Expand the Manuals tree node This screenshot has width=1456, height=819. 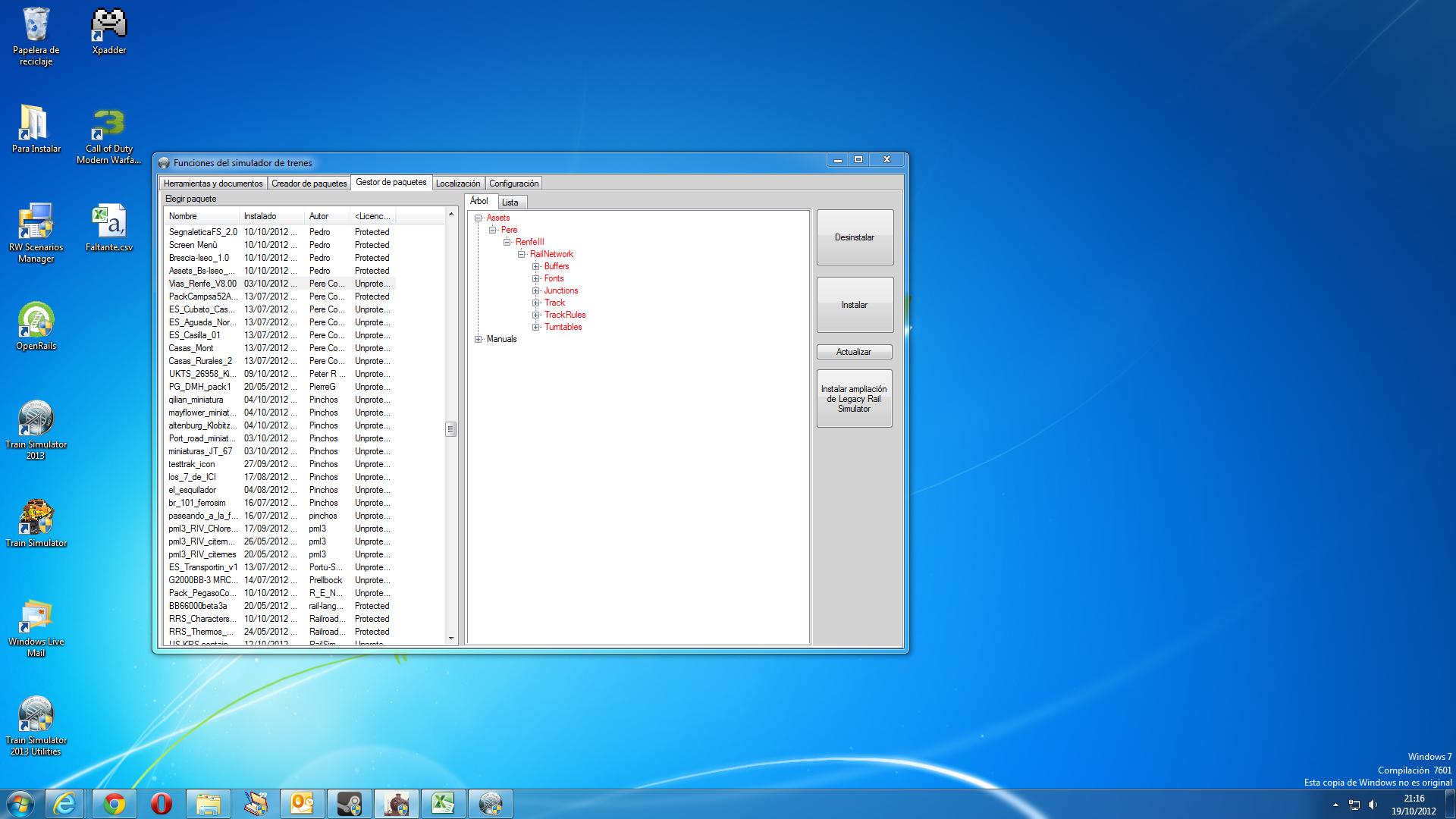click(x=479, y=339)
